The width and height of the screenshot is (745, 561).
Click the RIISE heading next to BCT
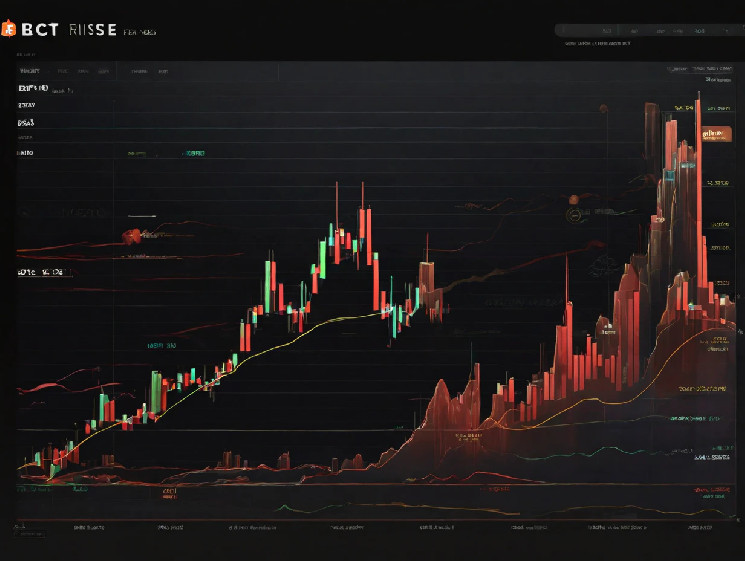[93, 30]
